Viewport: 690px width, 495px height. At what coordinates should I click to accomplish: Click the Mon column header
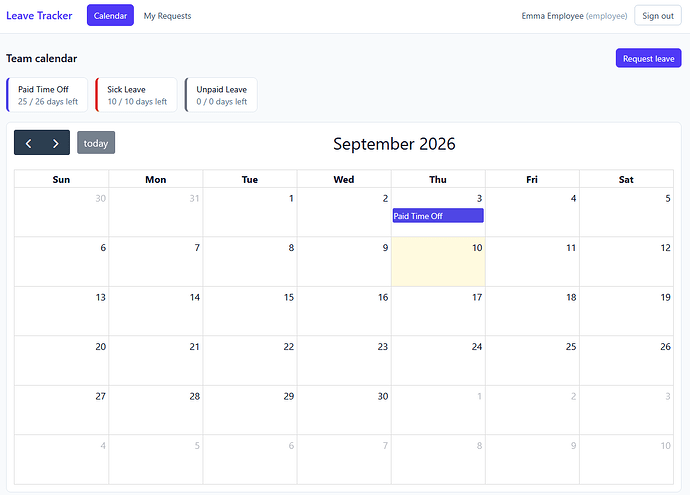[156, 180]
